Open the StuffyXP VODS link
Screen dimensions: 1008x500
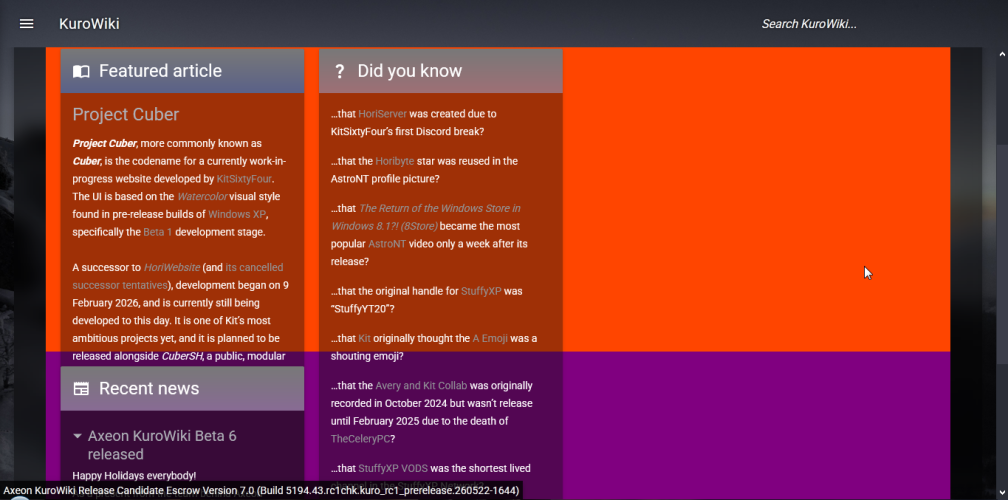pyautogui.click(x=393, y=469)
